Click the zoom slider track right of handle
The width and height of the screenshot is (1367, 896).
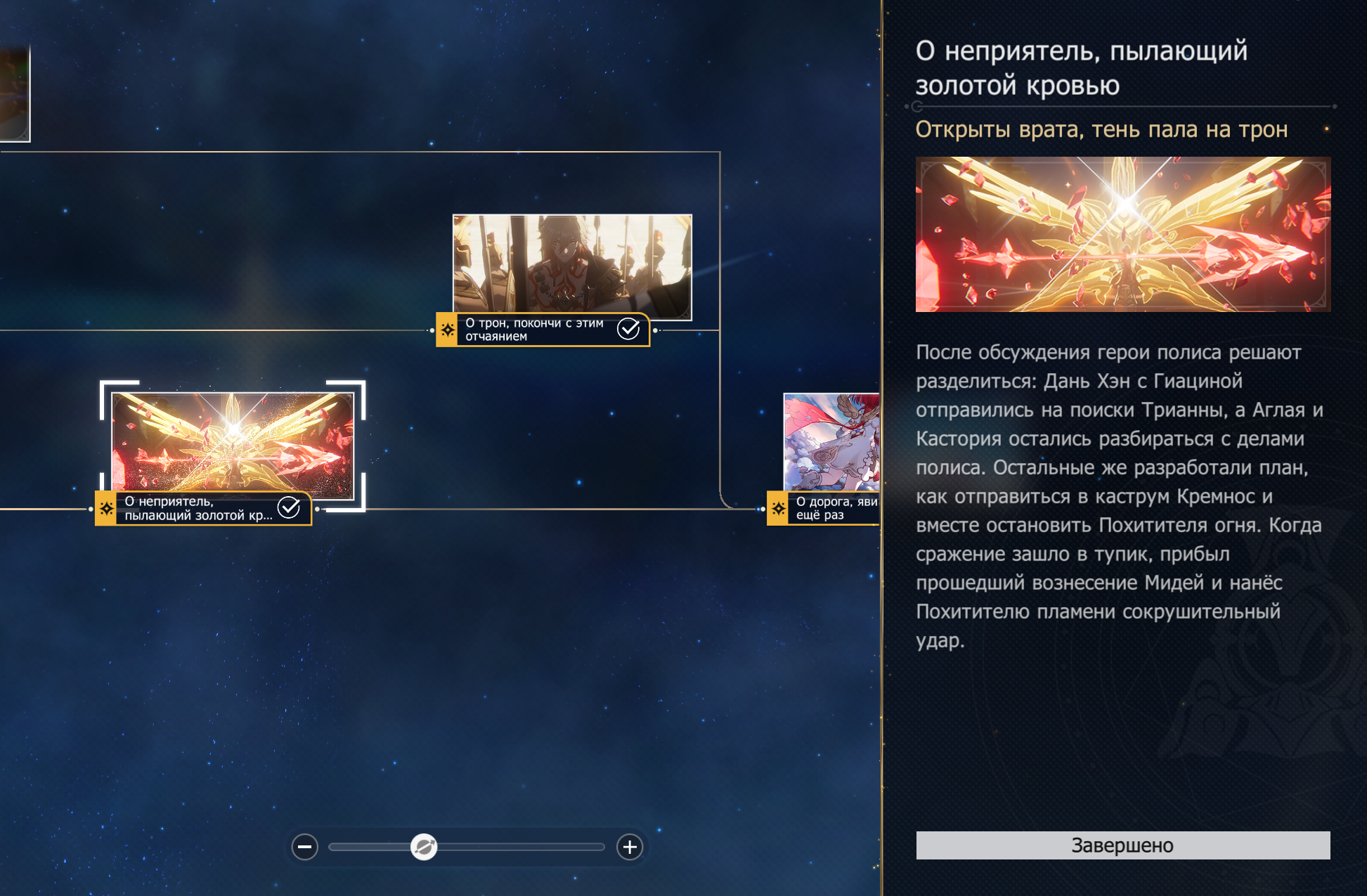click(x=520, y=847)
